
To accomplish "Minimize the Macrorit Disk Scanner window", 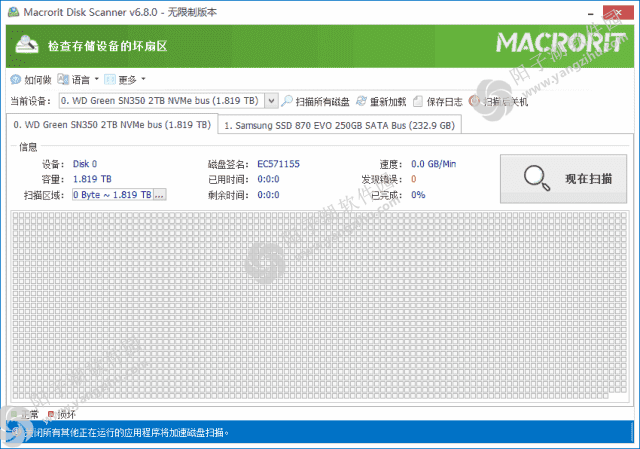I will (x=590, y=13).
